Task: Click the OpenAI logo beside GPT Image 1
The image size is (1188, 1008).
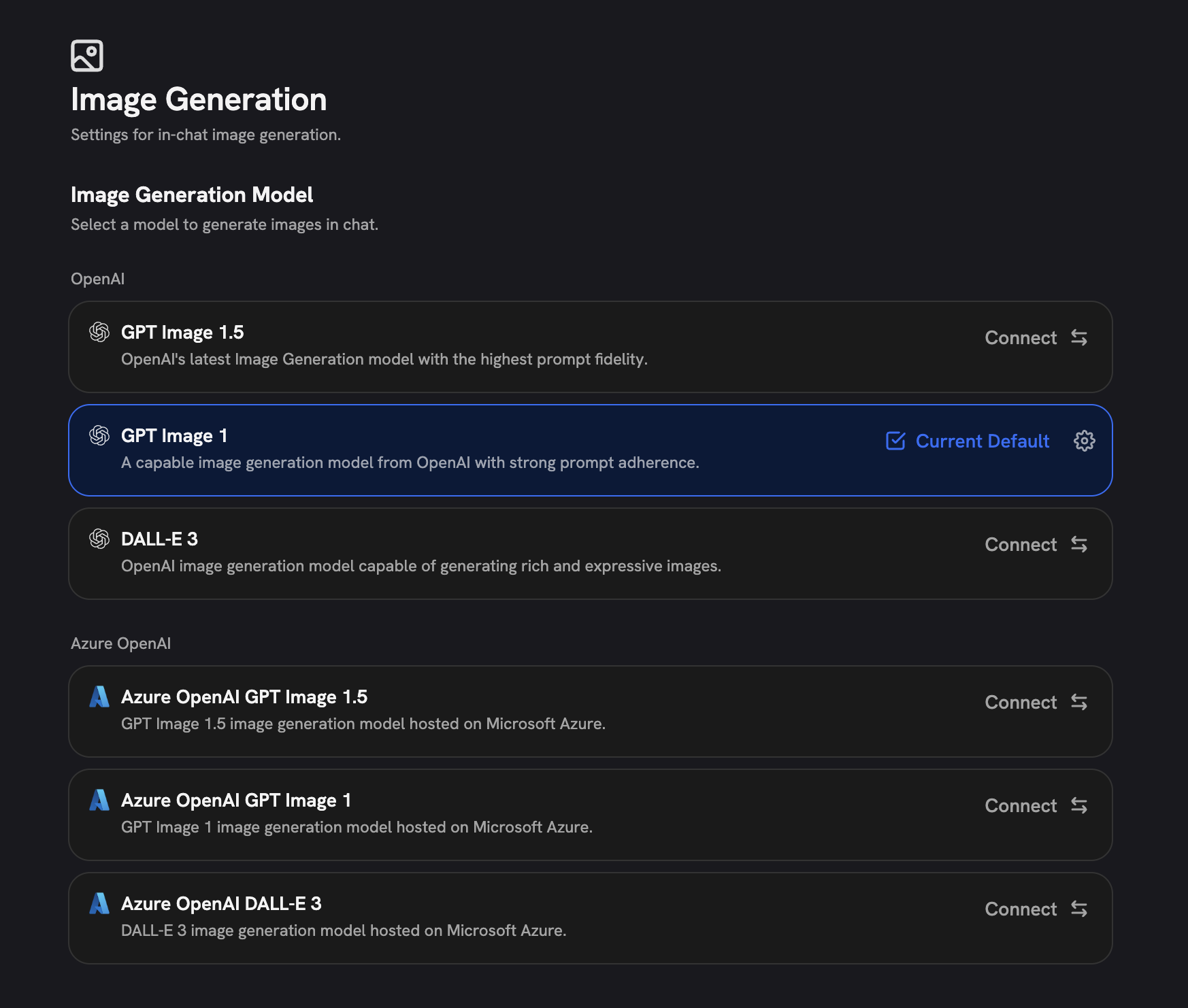Action: coord(101,435)
